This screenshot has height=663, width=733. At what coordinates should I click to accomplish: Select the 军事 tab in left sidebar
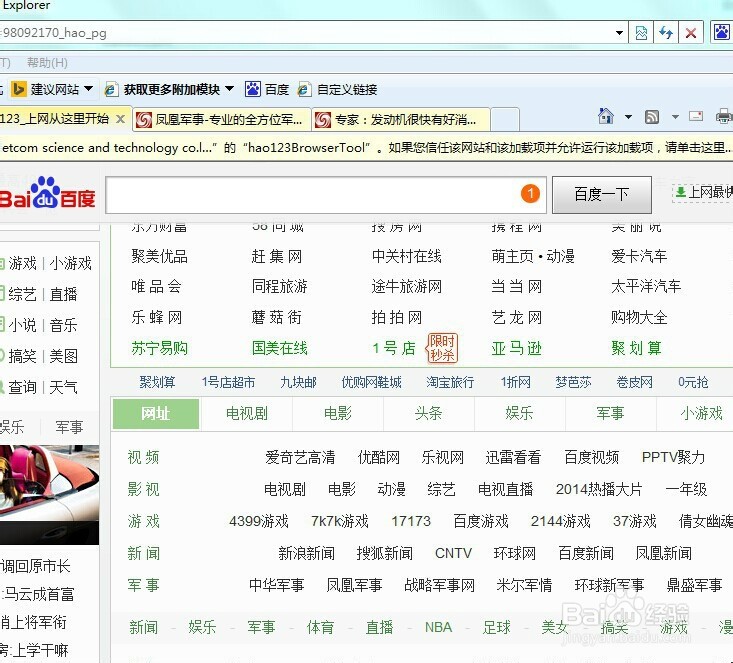(69, 427)
